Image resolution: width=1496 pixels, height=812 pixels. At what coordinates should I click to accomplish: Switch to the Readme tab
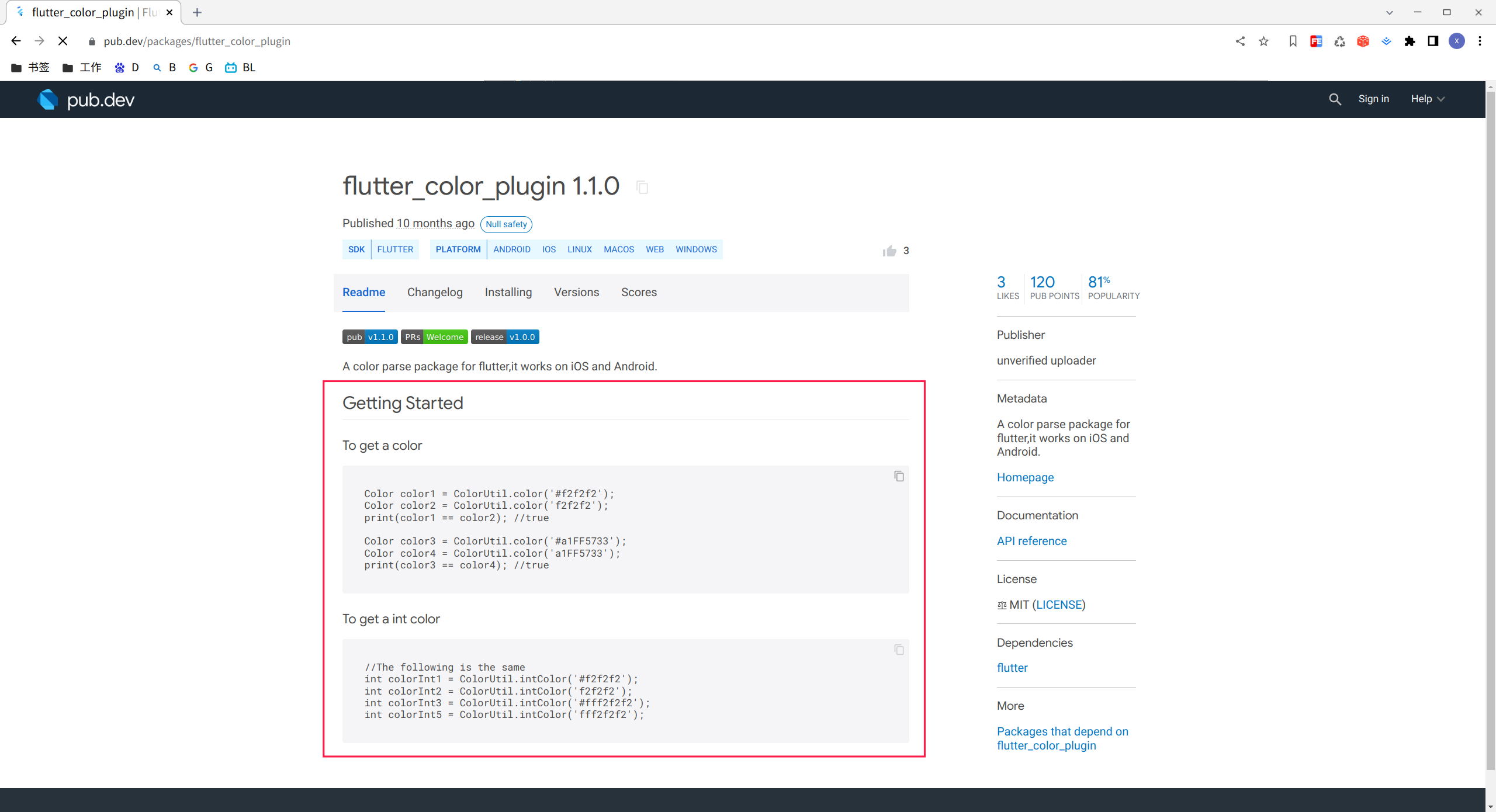(x=363, y=292)
